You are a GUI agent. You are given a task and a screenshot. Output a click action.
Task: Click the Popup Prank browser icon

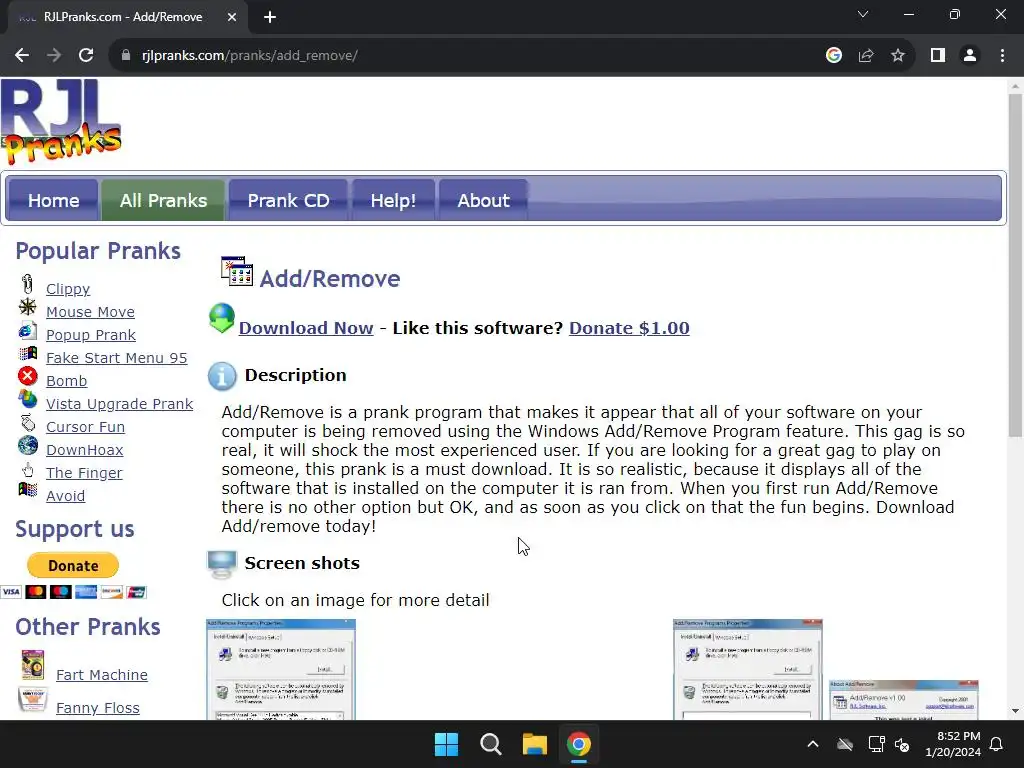[x=27, y=330]
